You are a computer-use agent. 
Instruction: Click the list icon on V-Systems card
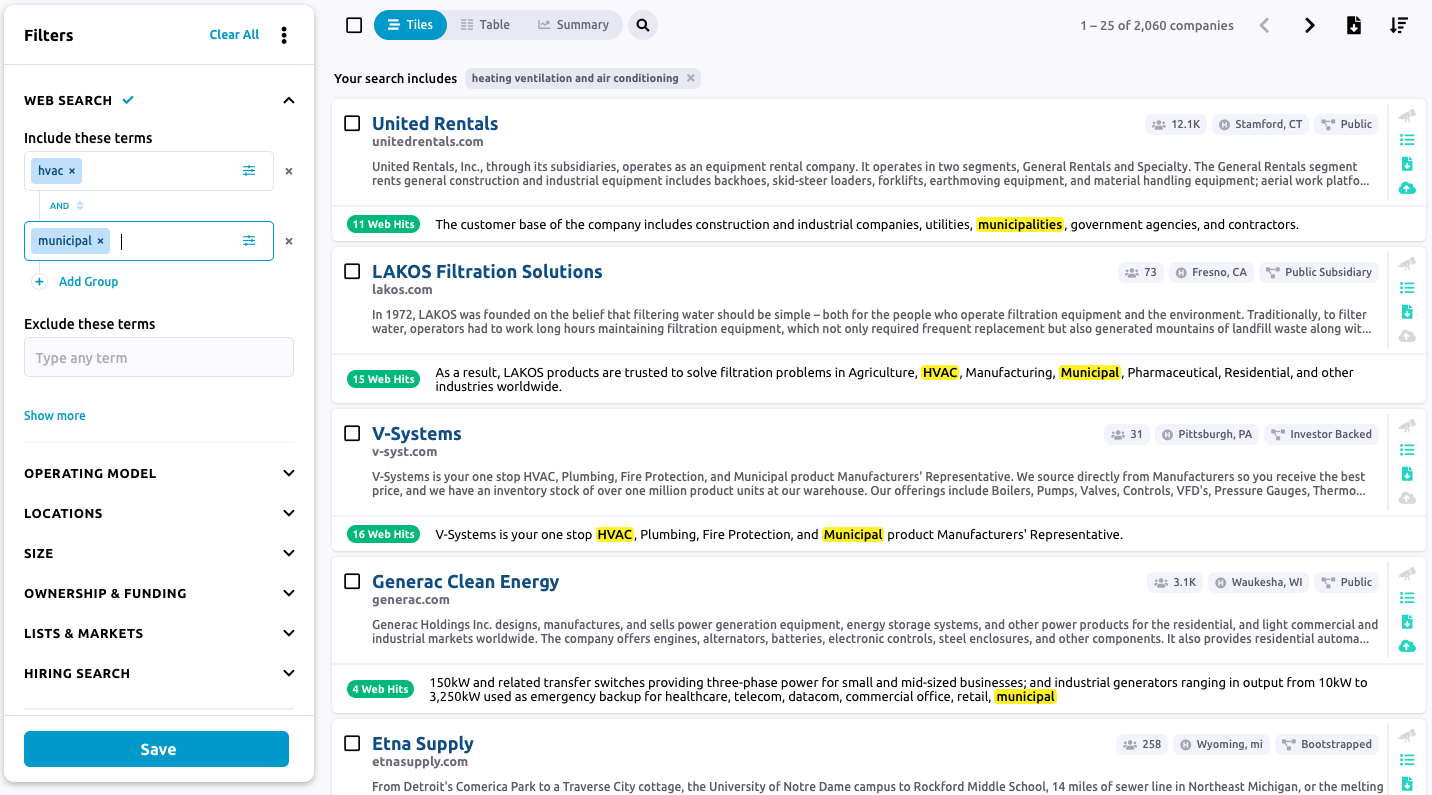tap(1407, 450)
